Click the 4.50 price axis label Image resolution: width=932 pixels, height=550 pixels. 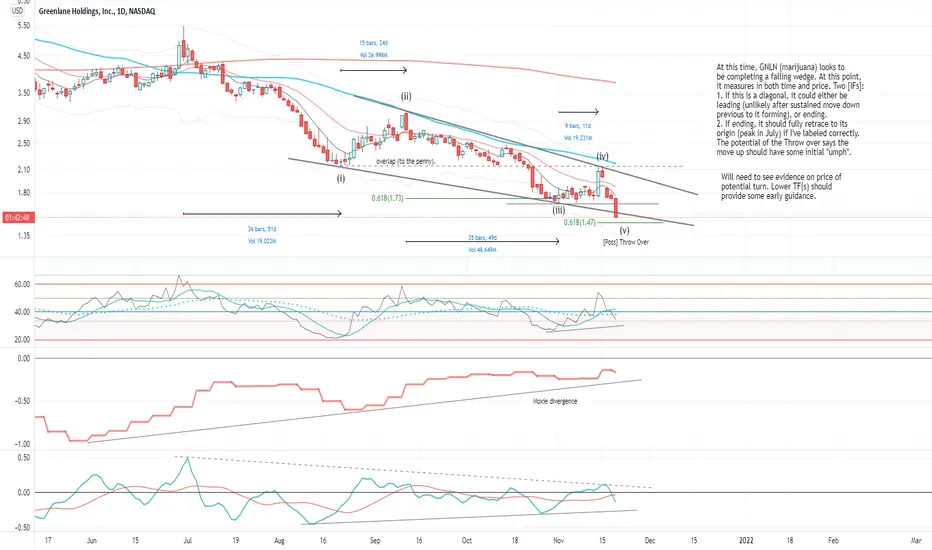coord(24,56)
